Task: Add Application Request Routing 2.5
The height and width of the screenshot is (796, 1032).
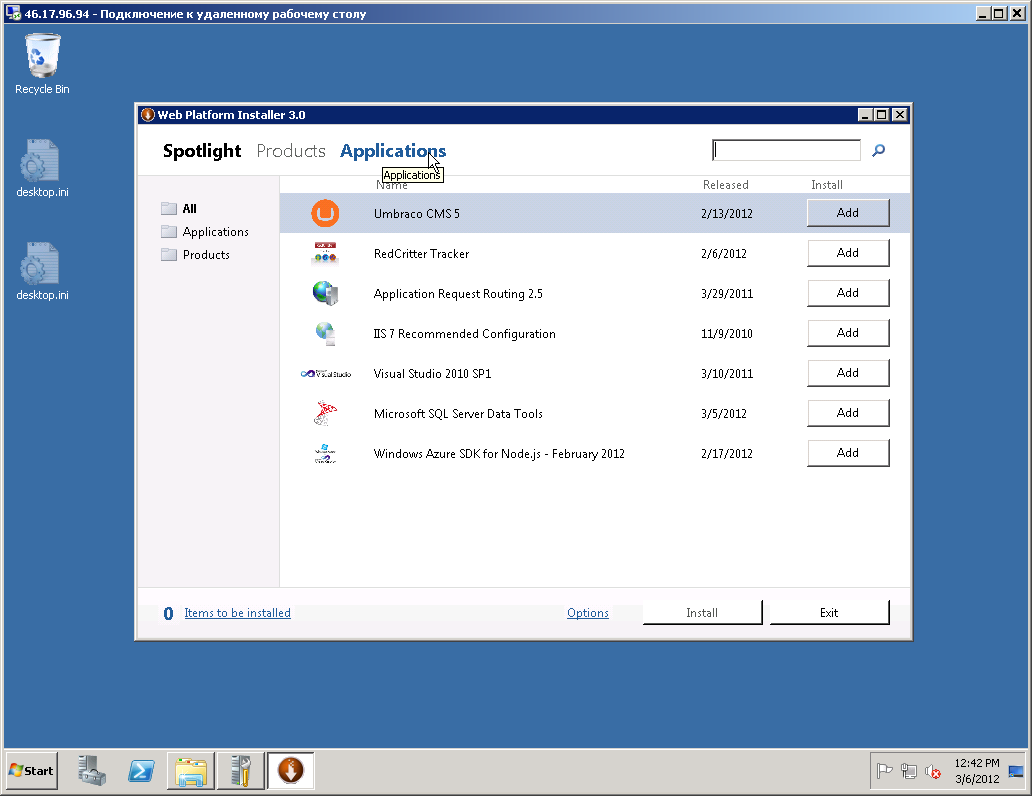Action: (848, 293)
